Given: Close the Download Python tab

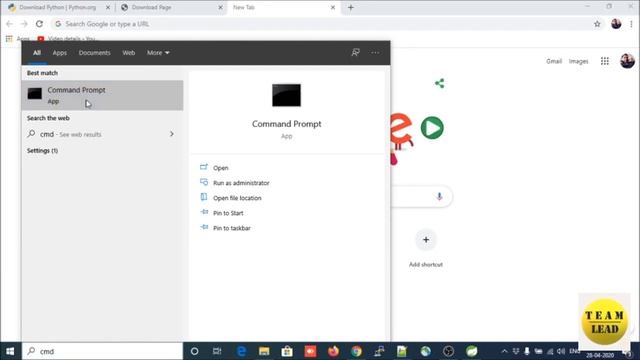Looking at the screenshot, I should (x=108, y=7).
